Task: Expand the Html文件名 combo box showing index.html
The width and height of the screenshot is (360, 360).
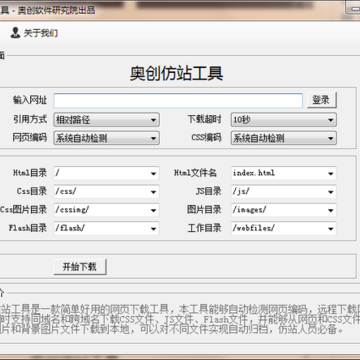Action: point(284,173)
